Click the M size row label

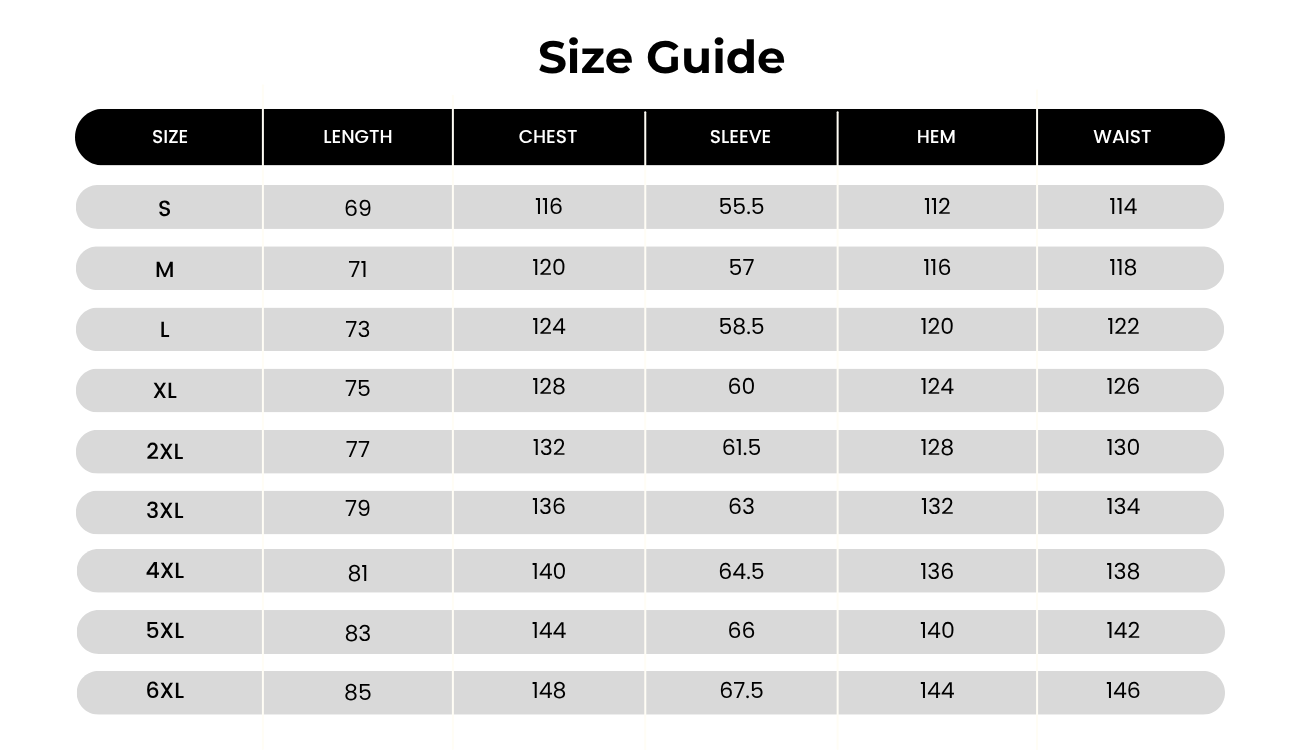coord(165,270)
